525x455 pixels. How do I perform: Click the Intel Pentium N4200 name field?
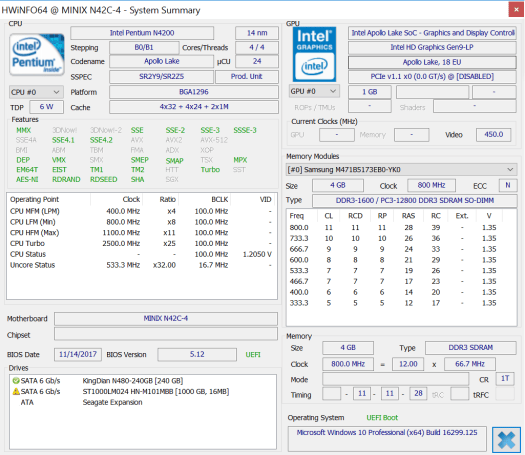click(142, 33)
